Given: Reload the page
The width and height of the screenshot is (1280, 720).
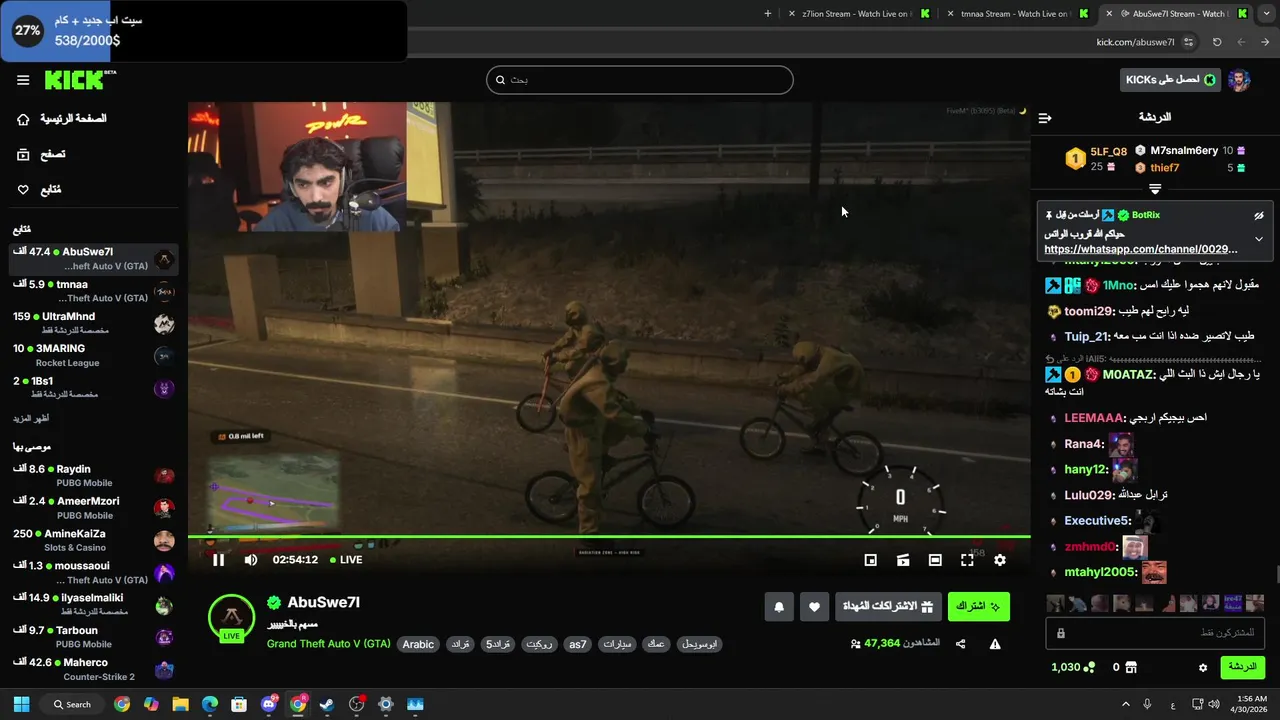Looking at the screenshot, I should click(x=1217, y=42).
